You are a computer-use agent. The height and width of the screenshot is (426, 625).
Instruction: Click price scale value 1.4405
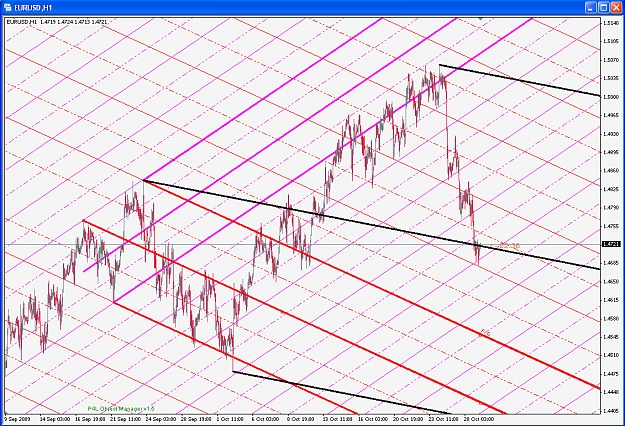611,410
